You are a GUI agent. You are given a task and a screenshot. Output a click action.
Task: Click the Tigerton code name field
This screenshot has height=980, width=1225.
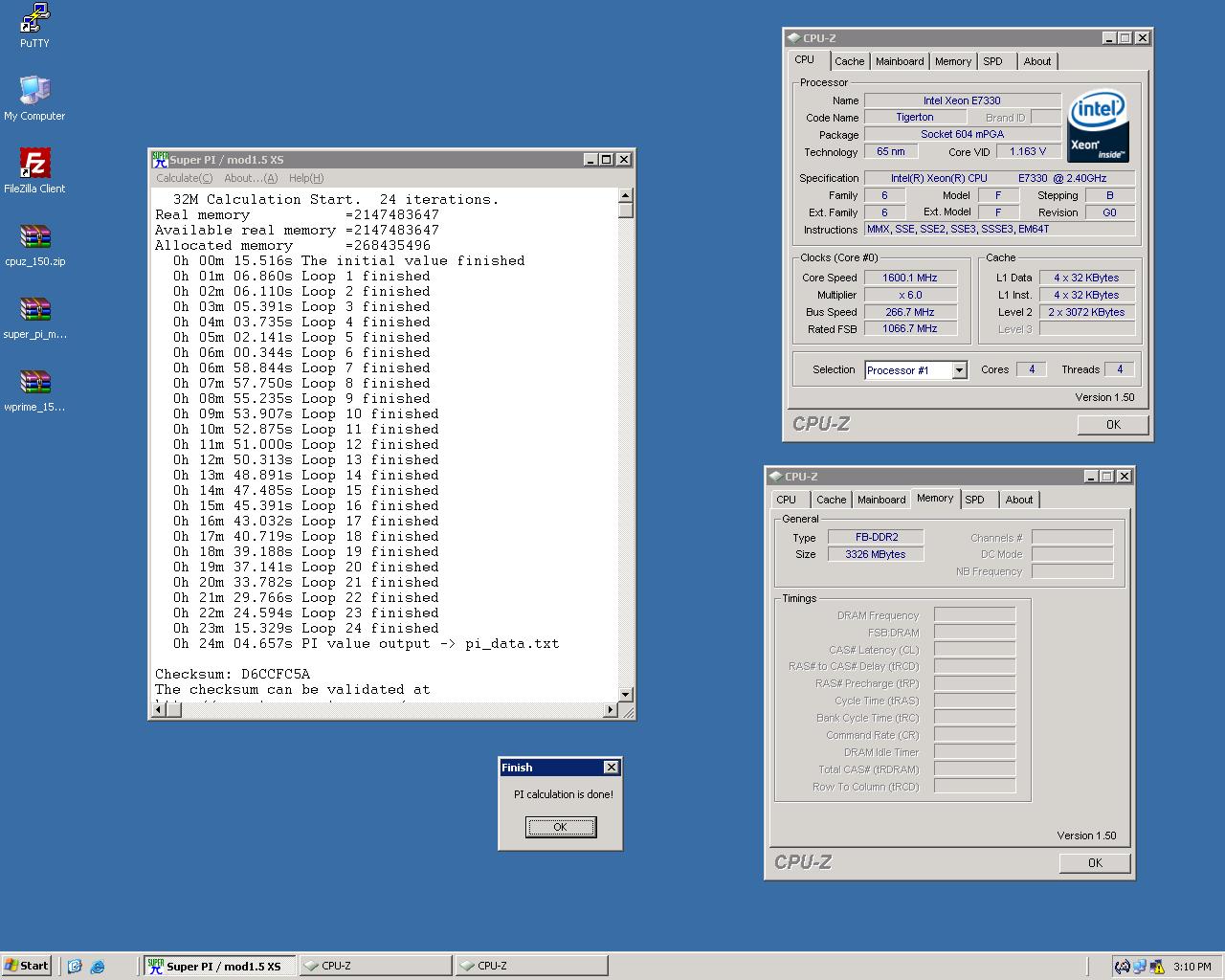pyautogui.click(x=914, y=117)
